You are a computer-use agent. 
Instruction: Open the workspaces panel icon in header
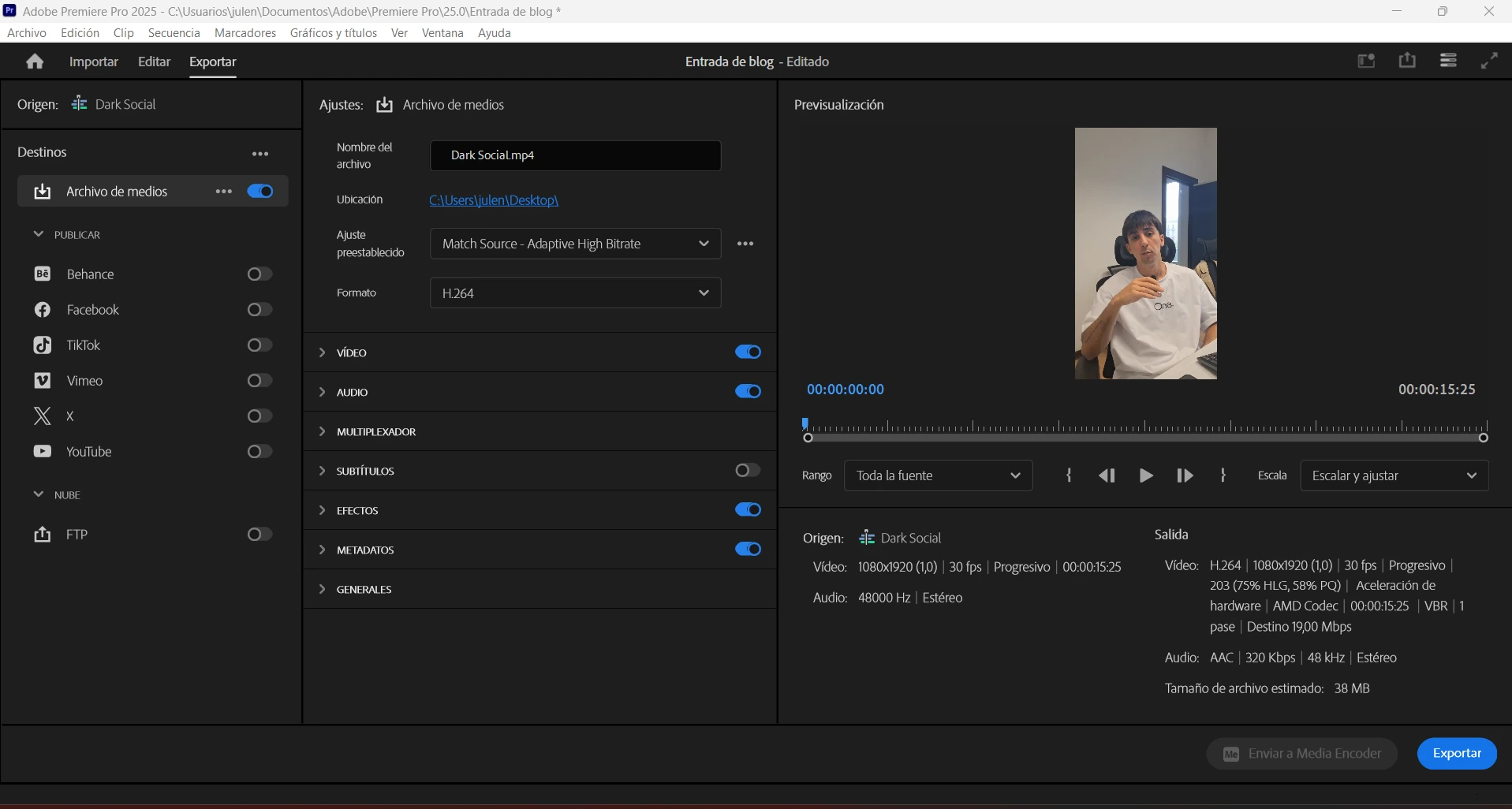pos(1366,61)
